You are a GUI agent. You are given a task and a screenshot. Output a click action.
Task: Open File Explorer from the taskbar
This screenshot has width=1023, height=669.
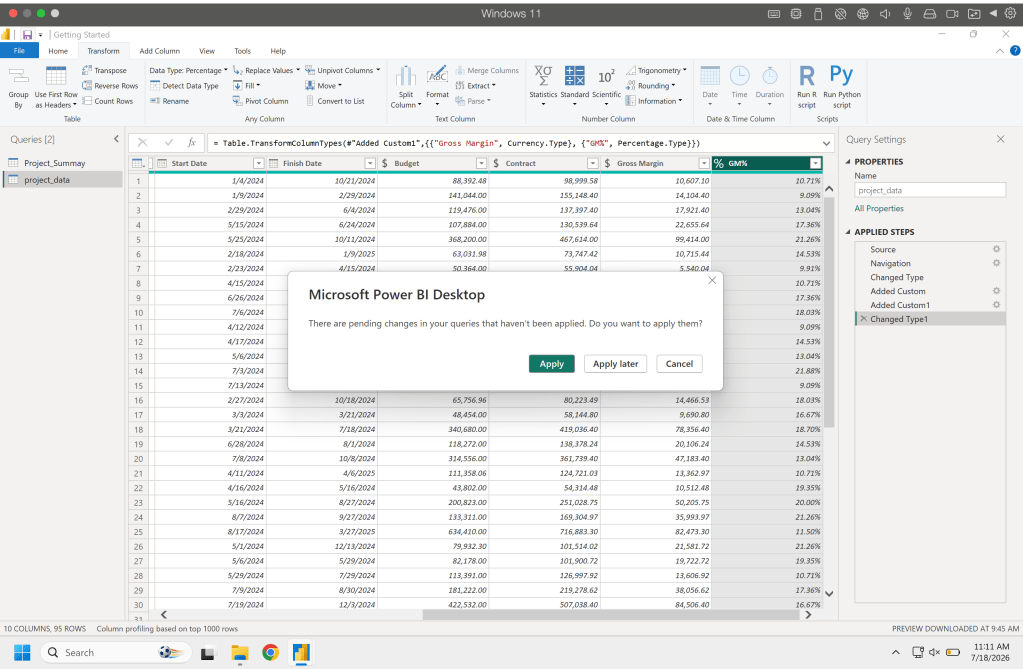pos(239,652)
